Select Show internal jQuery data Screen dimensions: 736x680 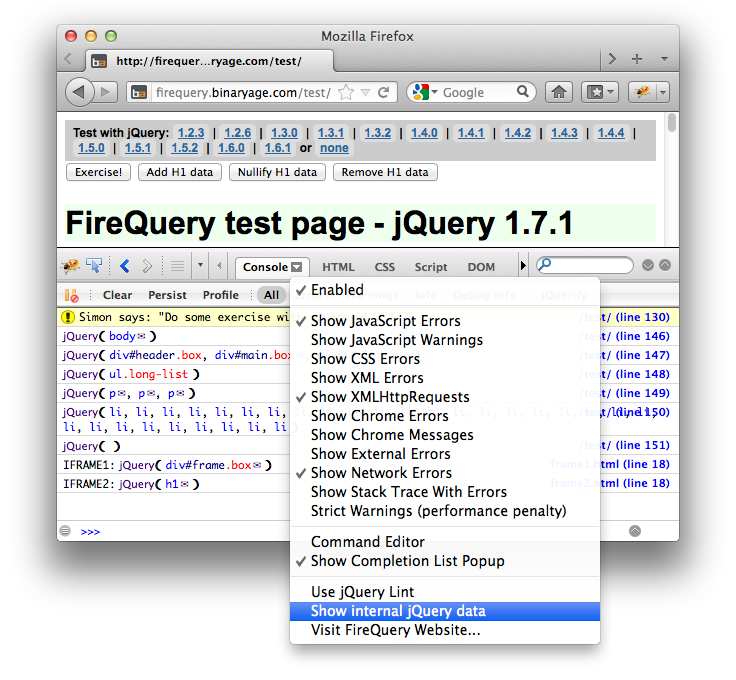397,611
